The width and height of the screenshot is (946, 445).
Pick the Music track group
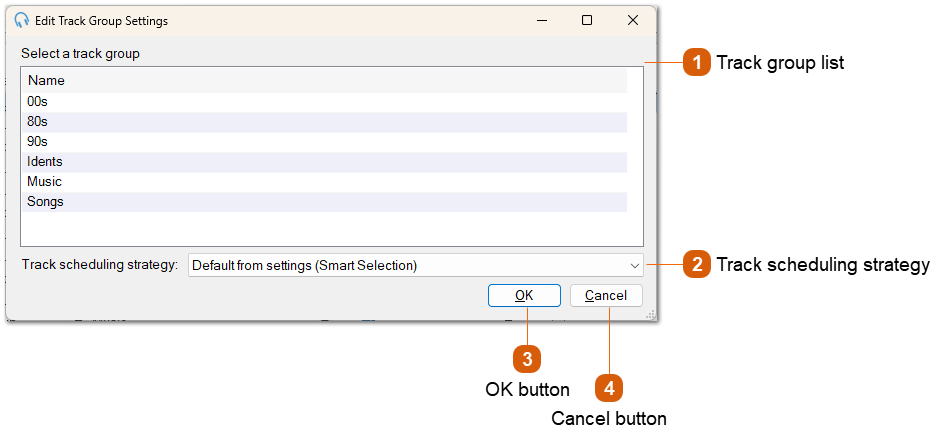[x=44, y=181]
